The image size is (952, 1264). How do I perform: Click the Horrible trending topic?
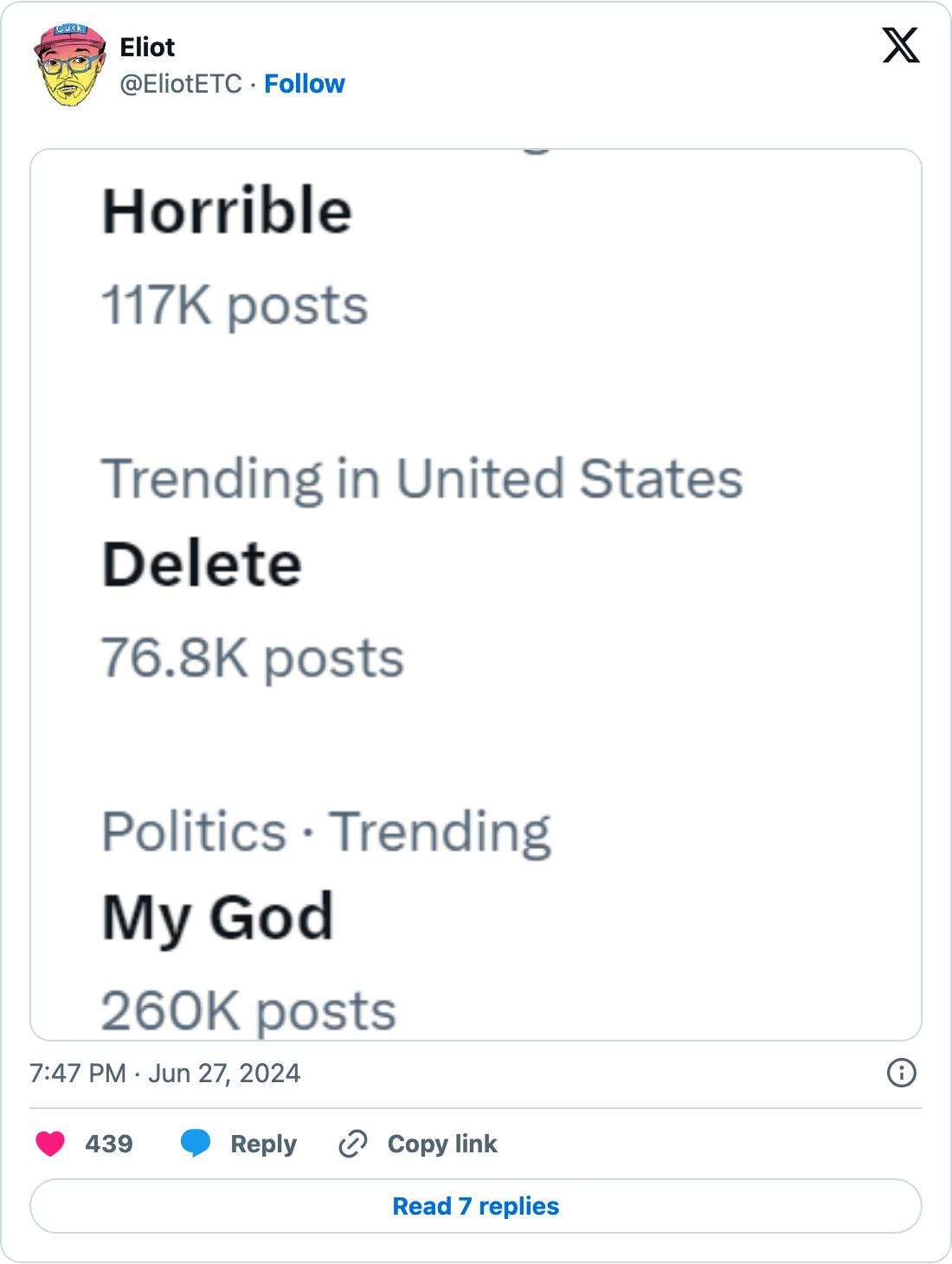coord(227,211)
